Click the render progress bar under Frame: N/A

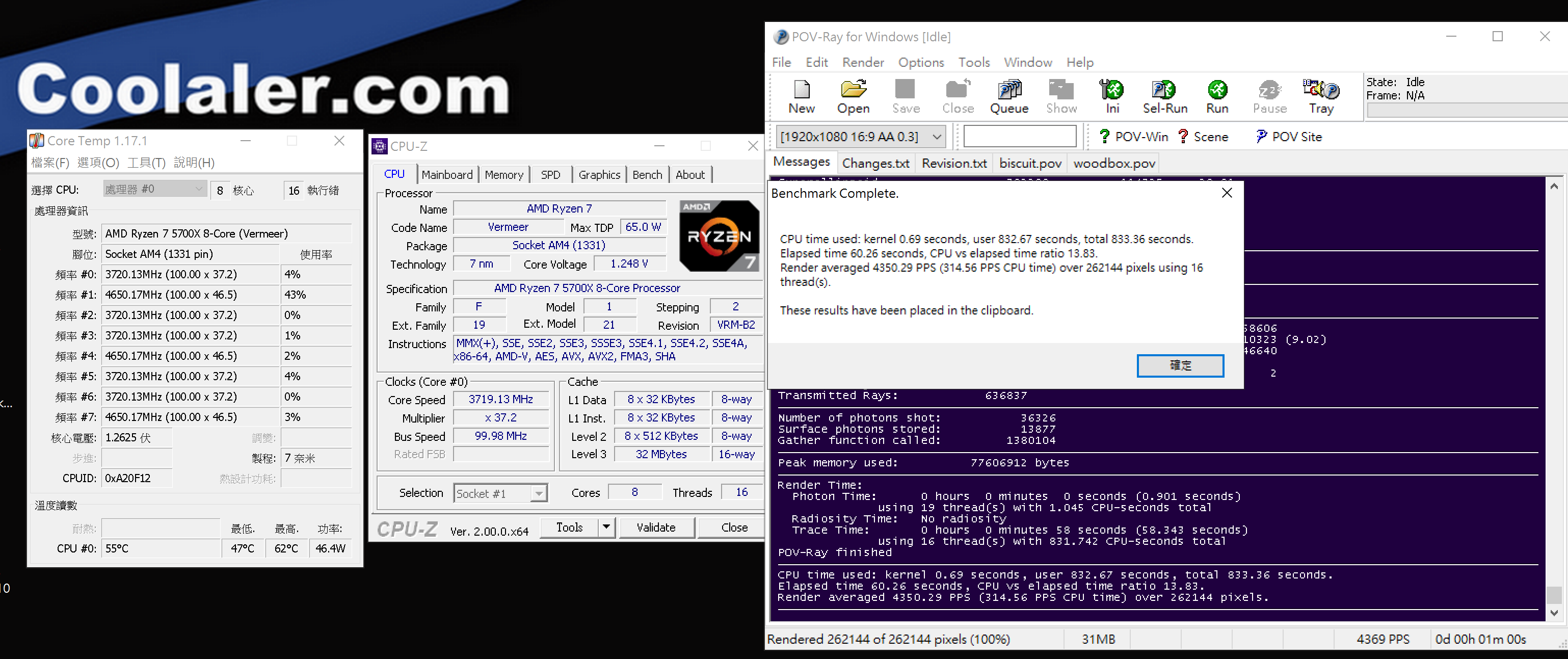pyautogui.click(x=1467, y=110)
